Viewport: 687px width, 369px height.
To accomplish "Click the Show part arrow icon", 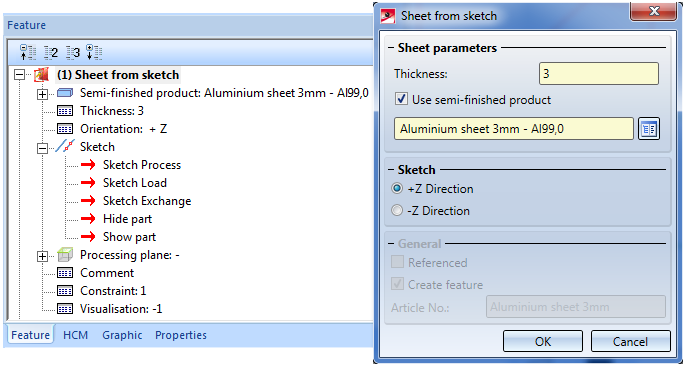I will click(x=88, y=237).
